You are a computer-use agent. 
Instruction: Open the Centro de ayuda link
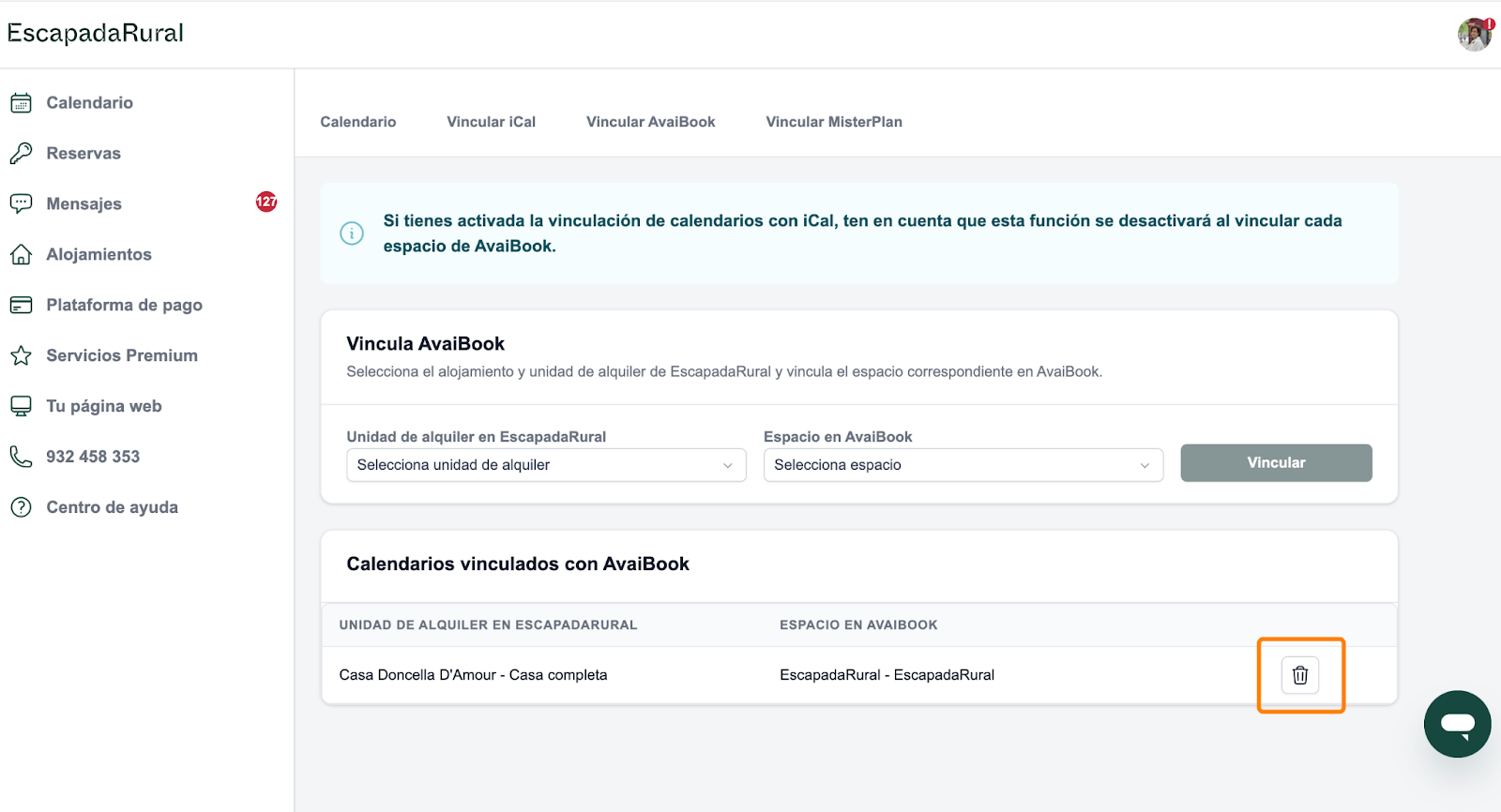coord(113,507)
